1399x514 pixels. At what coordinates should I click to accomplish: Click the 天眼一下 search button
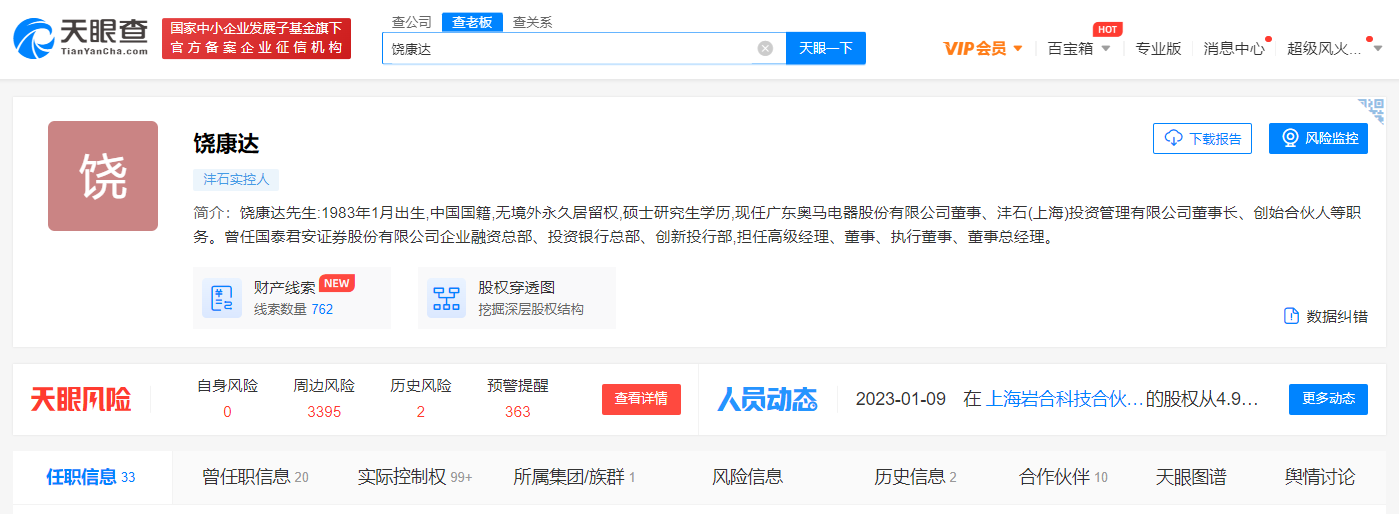pos(825,48)
